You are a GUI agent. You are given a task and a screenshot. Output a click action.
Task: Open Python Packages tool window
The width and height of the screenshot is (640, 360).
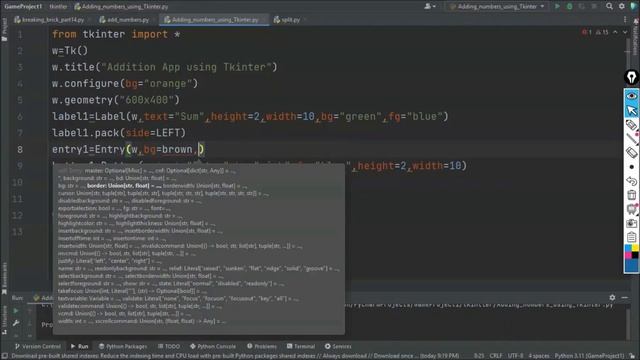(x=122, y=346)
